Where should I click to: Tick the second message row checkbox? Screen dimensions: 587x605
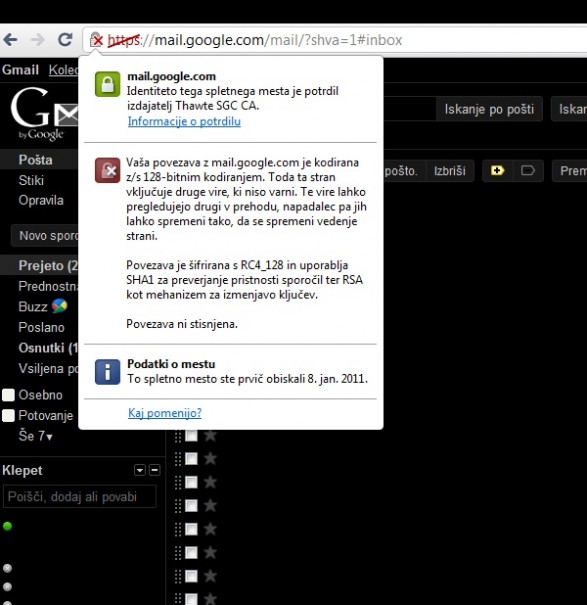191,459
